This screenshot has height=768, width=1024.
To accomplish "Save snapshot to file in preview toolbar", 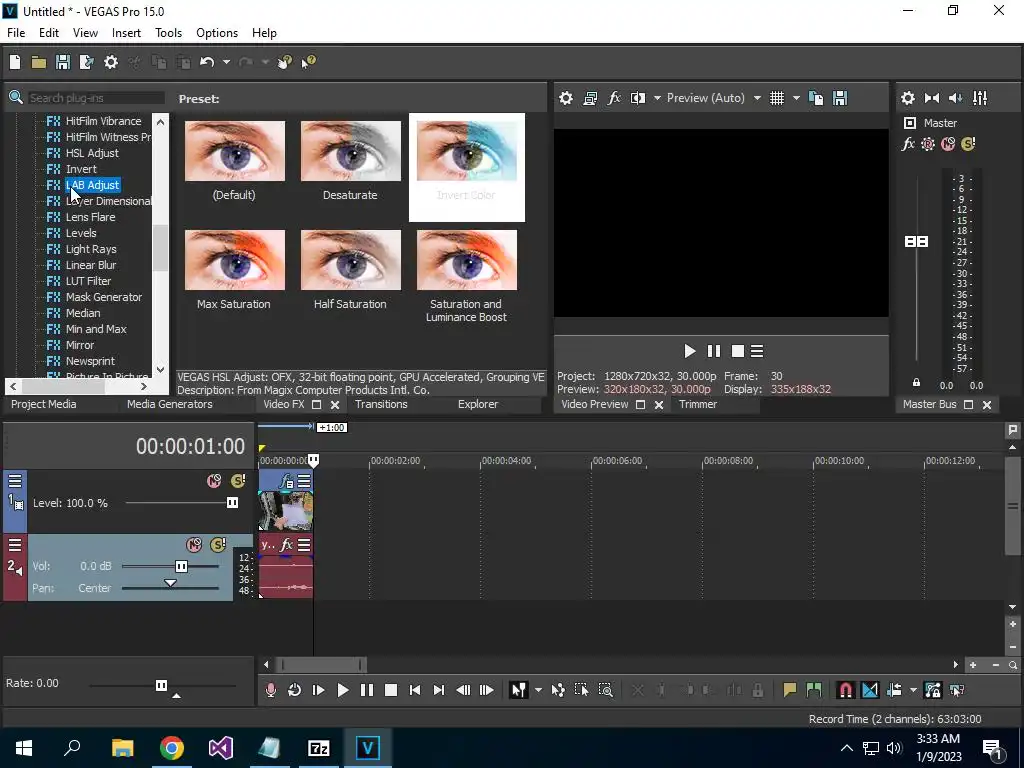I will point(840,98).
